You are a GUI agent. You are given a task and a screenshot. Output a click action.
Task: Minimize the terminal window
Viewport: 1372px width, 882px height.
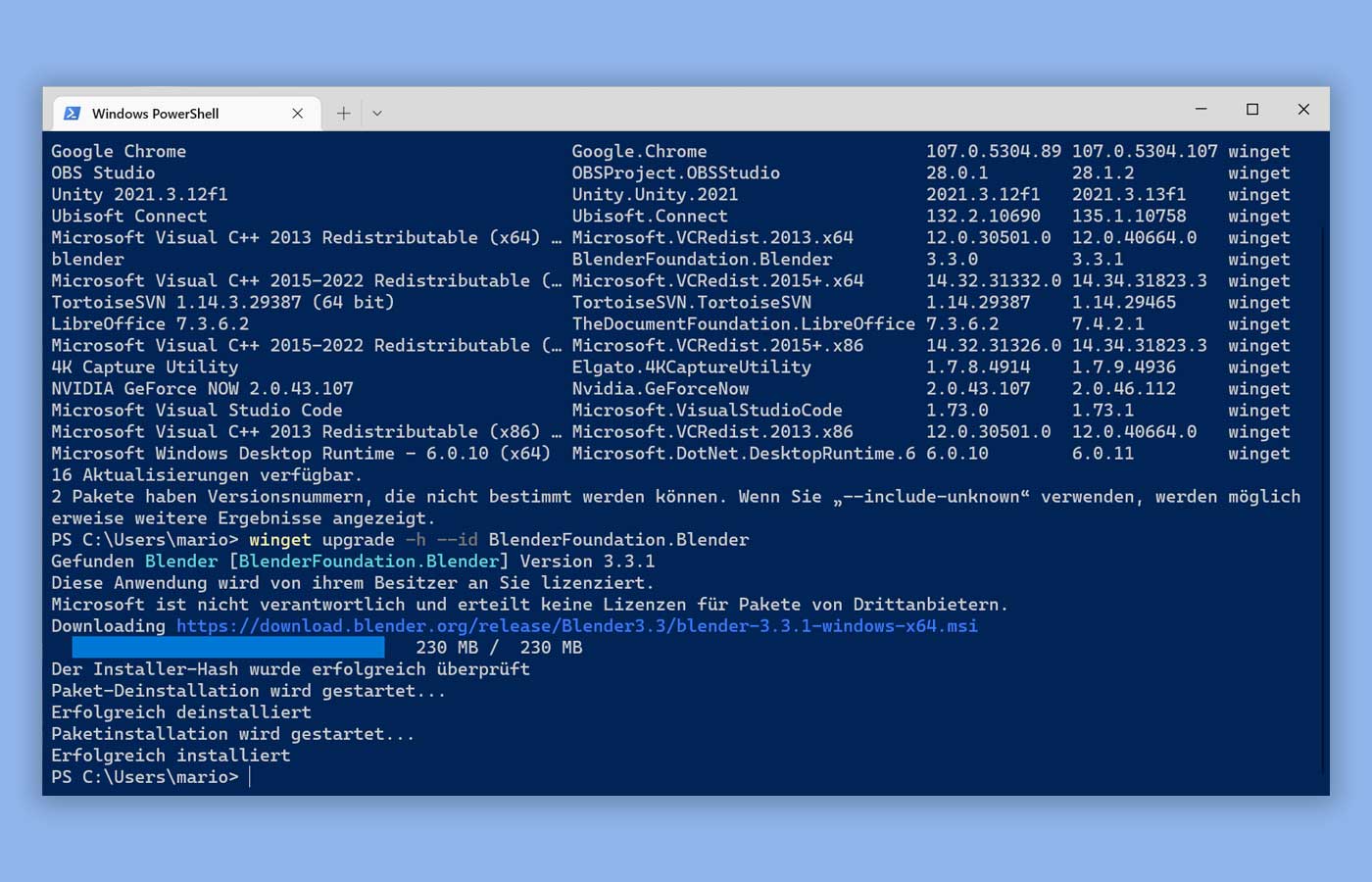point(1201,109)
